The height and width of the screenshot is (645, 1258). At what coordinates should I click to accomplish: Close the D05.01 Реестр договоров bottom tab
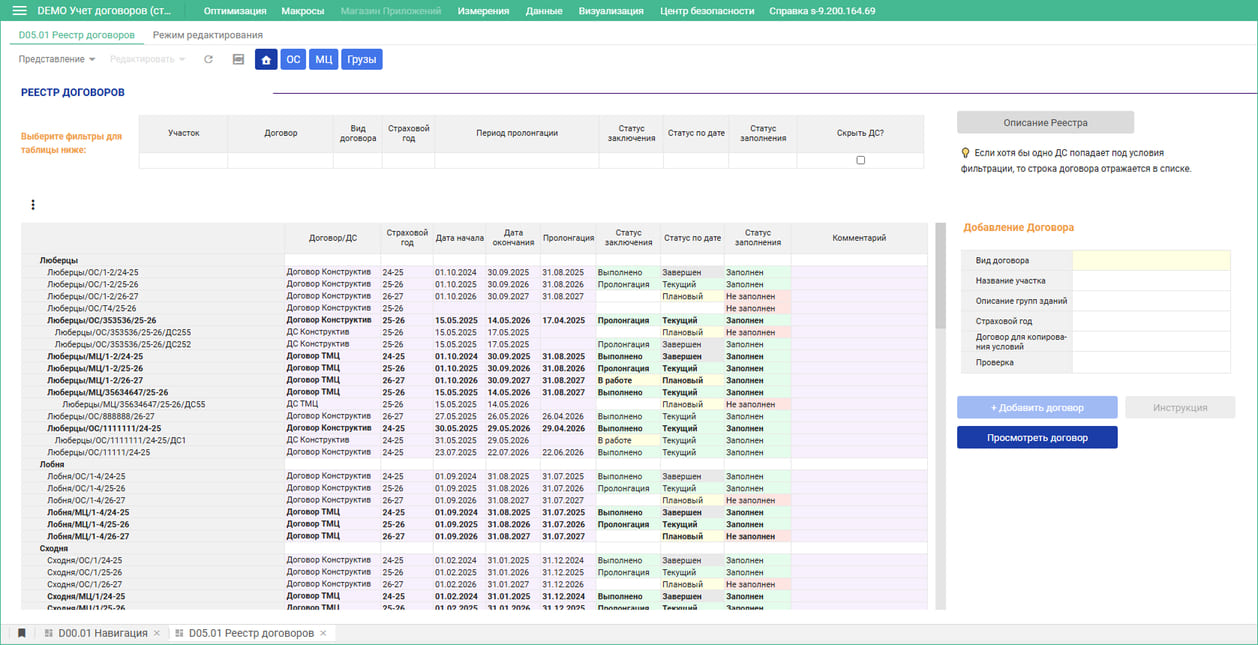pos(323,633)
